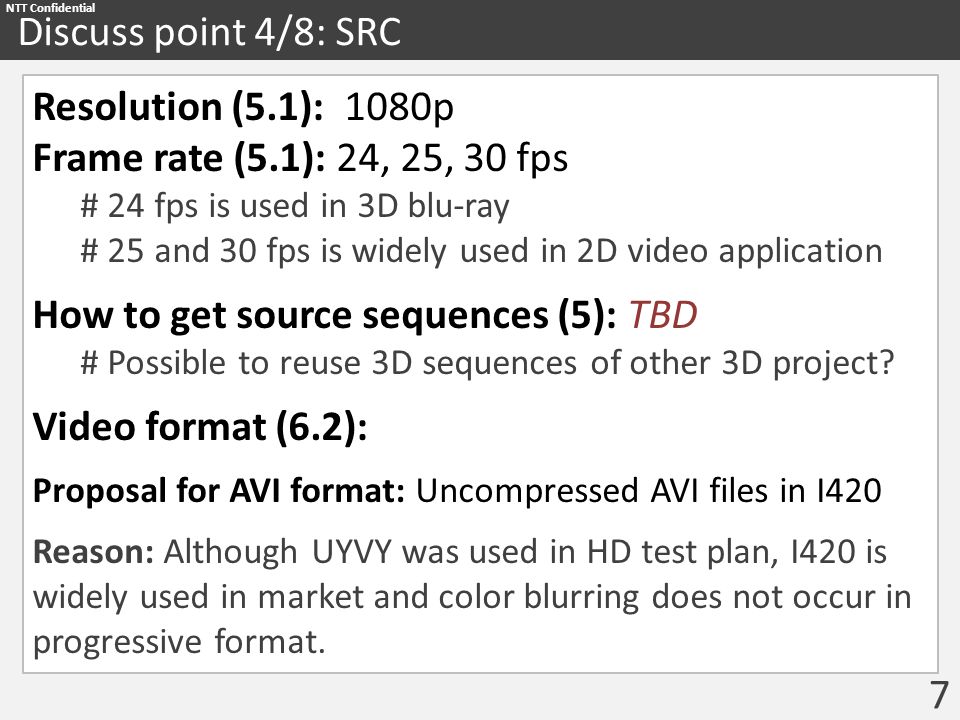This screenshot has width=960, height=720.
Task: Click the '25 and 30 fps' 2D video note
Action: coord(482,251)
